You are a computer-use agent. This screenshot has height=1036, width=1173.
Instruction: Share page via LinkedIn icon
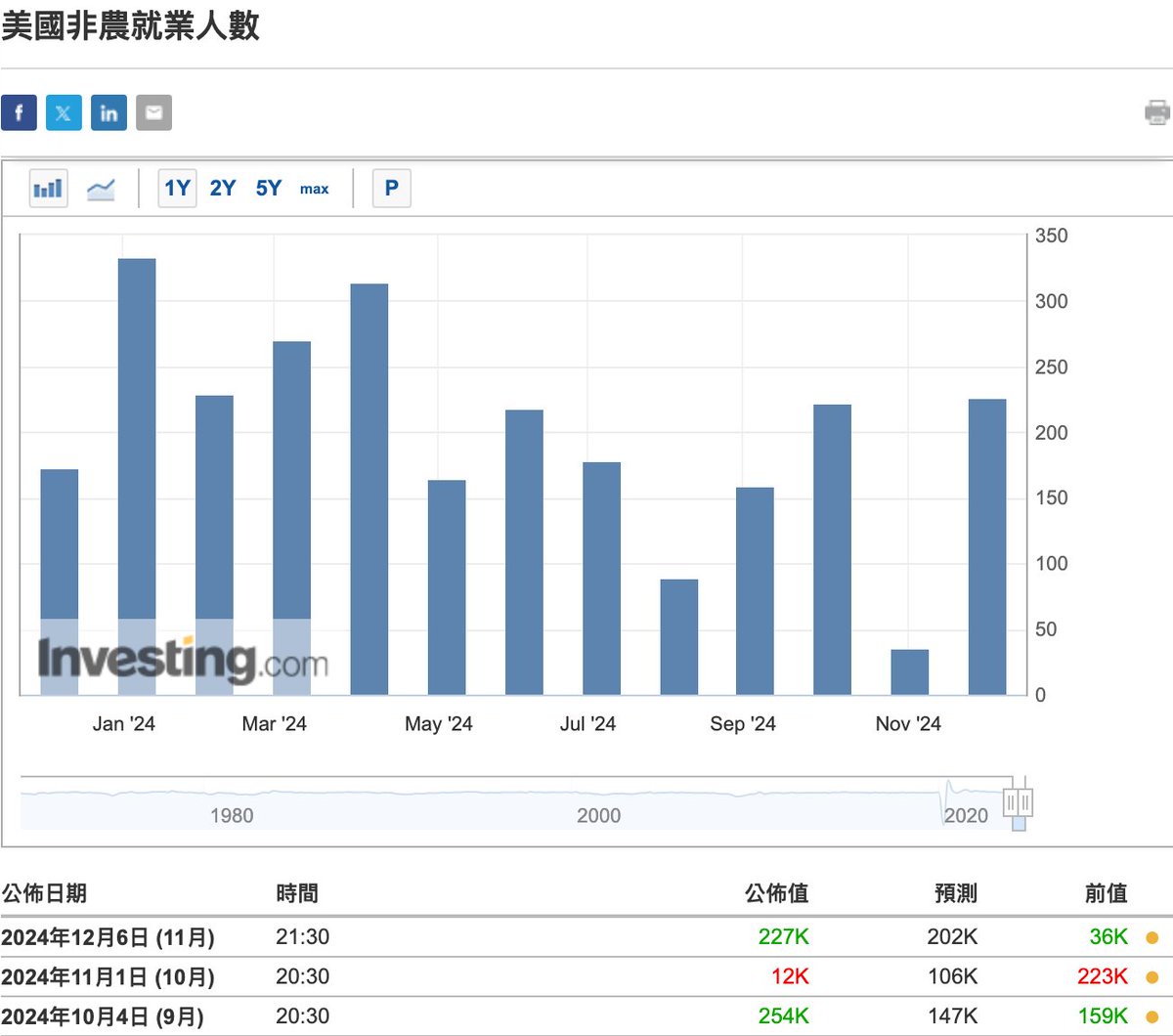coord(109,112)
